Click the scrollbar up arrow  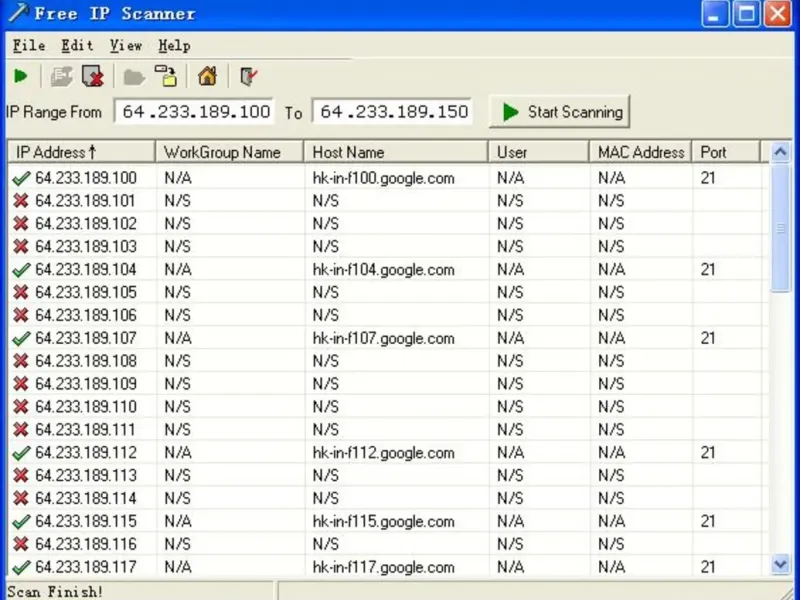[780, 152]
